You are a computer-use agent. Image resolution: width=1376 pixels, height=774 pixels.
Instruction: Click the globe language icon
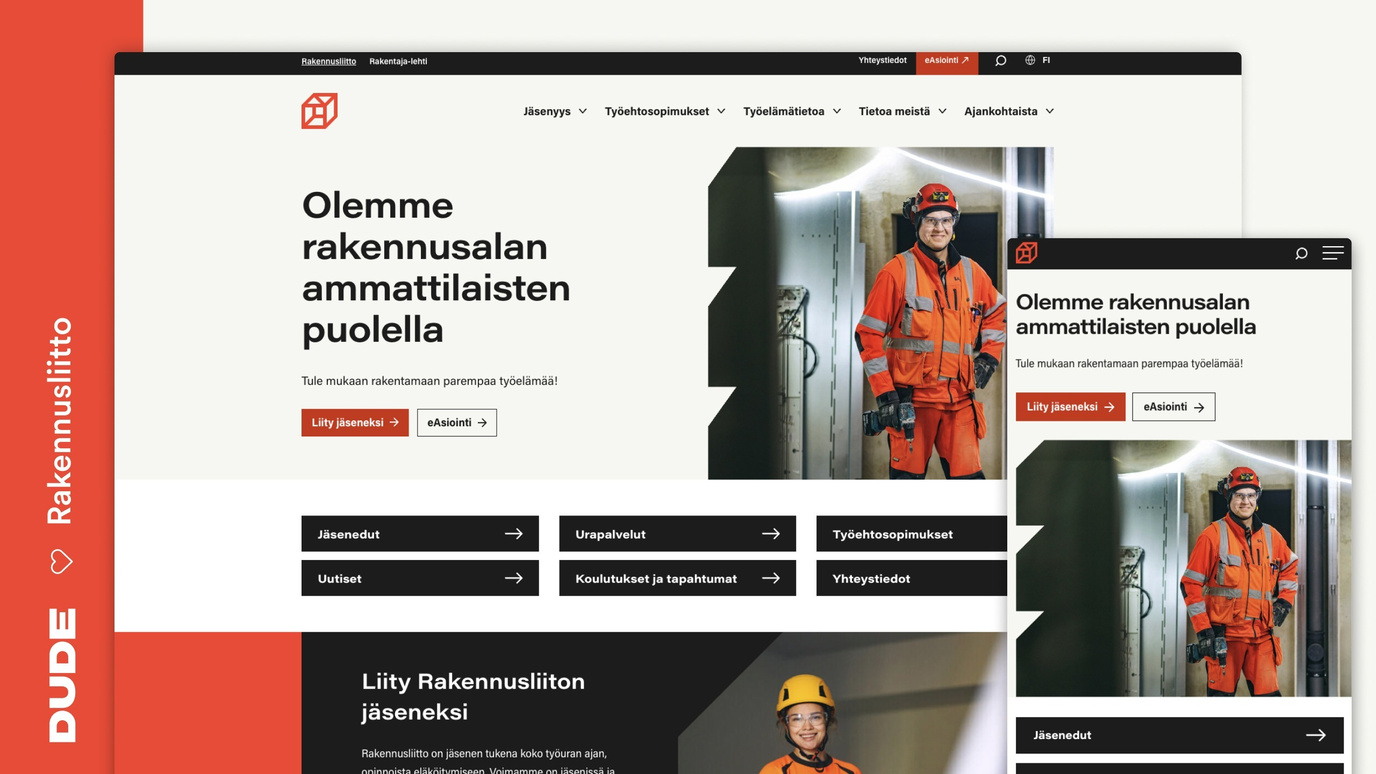tap(1030, 60)
